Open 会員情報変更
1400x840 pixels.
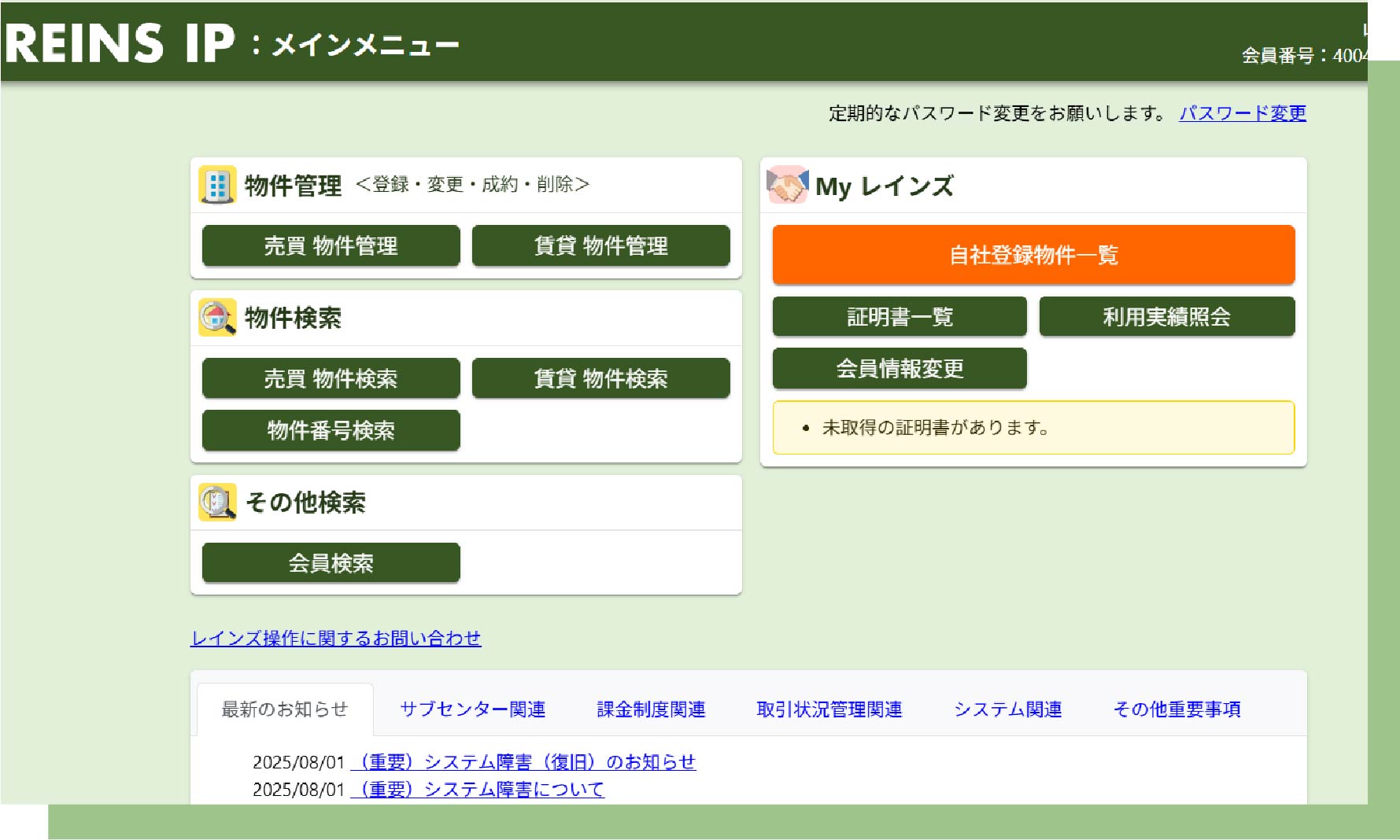(899, 369)
